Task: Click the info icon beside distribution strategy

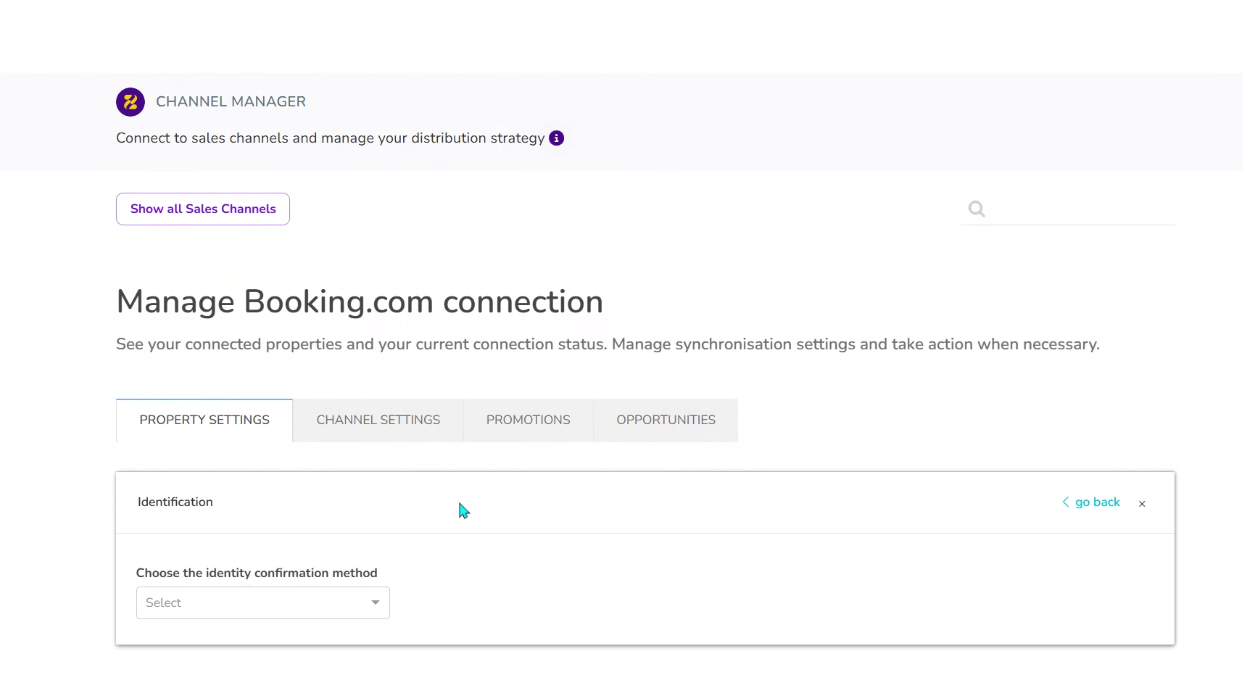Action: pyautogui.click(x=557, y=138)
